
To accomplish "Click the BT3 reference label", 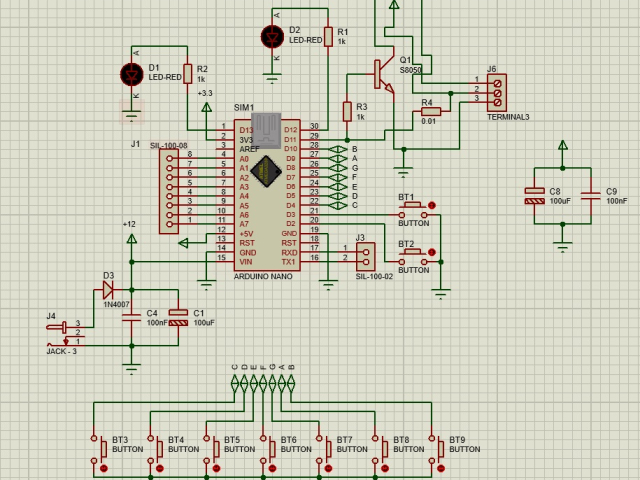I will point(120,440).
